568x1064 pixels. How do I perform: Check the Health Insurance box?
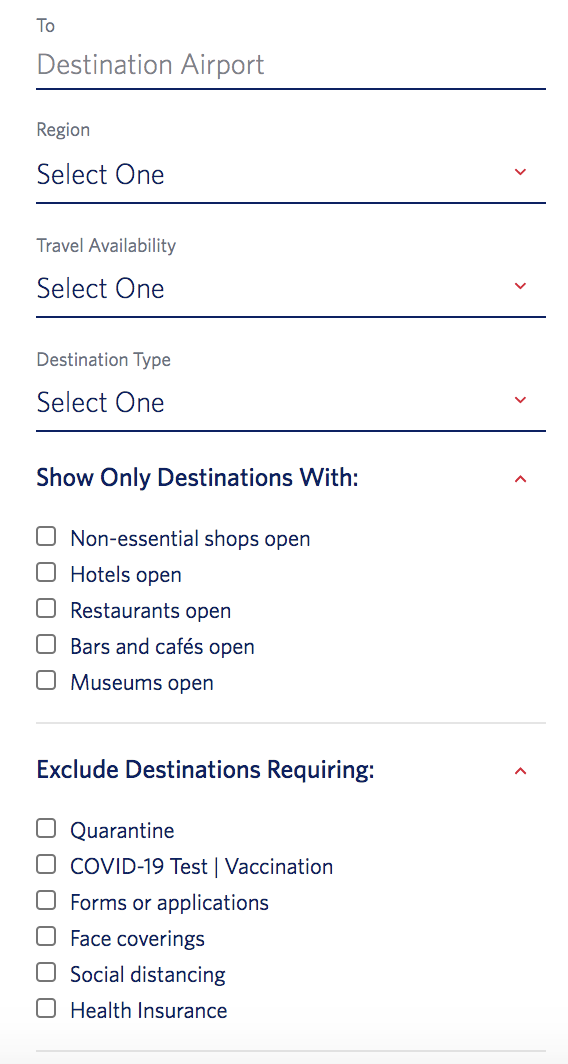pyautogui.click(x=46, y=1008)
